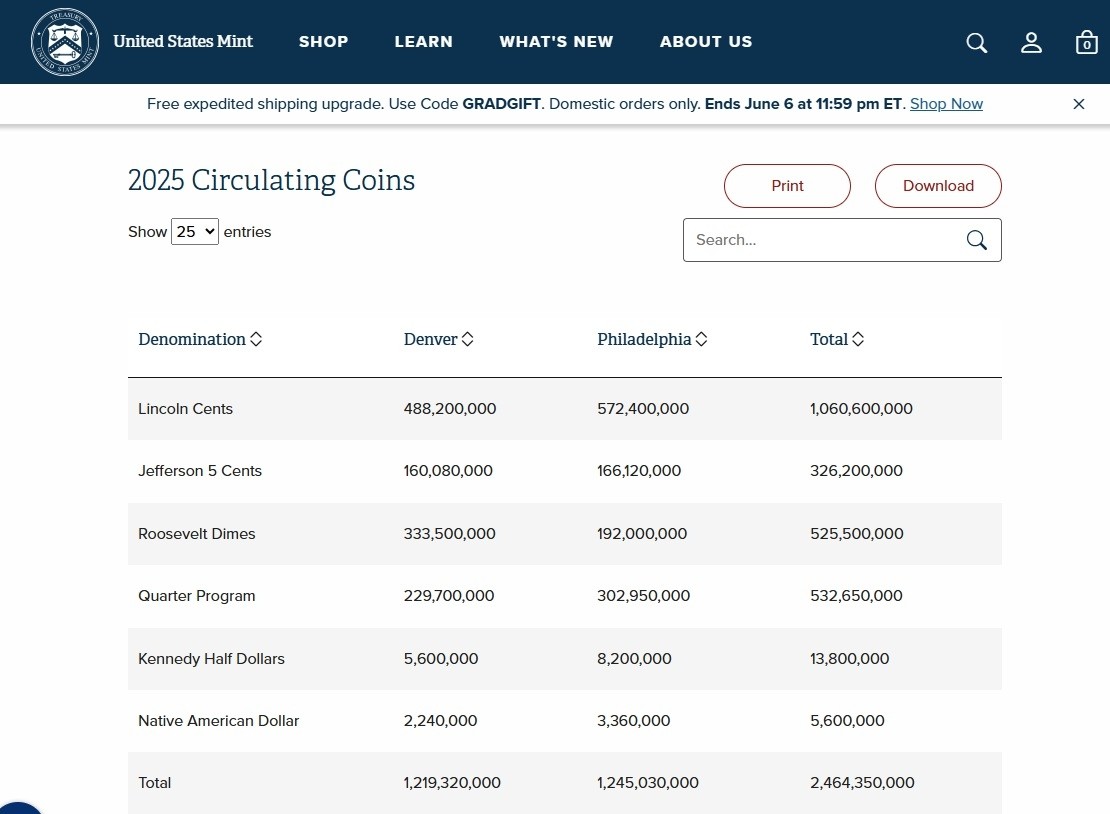Image resolution: width=1110 pixels, height=814 pixels.
Task: Sort table by Denomination column arrows
Action: pyautogui.click(x=256, y=339)
